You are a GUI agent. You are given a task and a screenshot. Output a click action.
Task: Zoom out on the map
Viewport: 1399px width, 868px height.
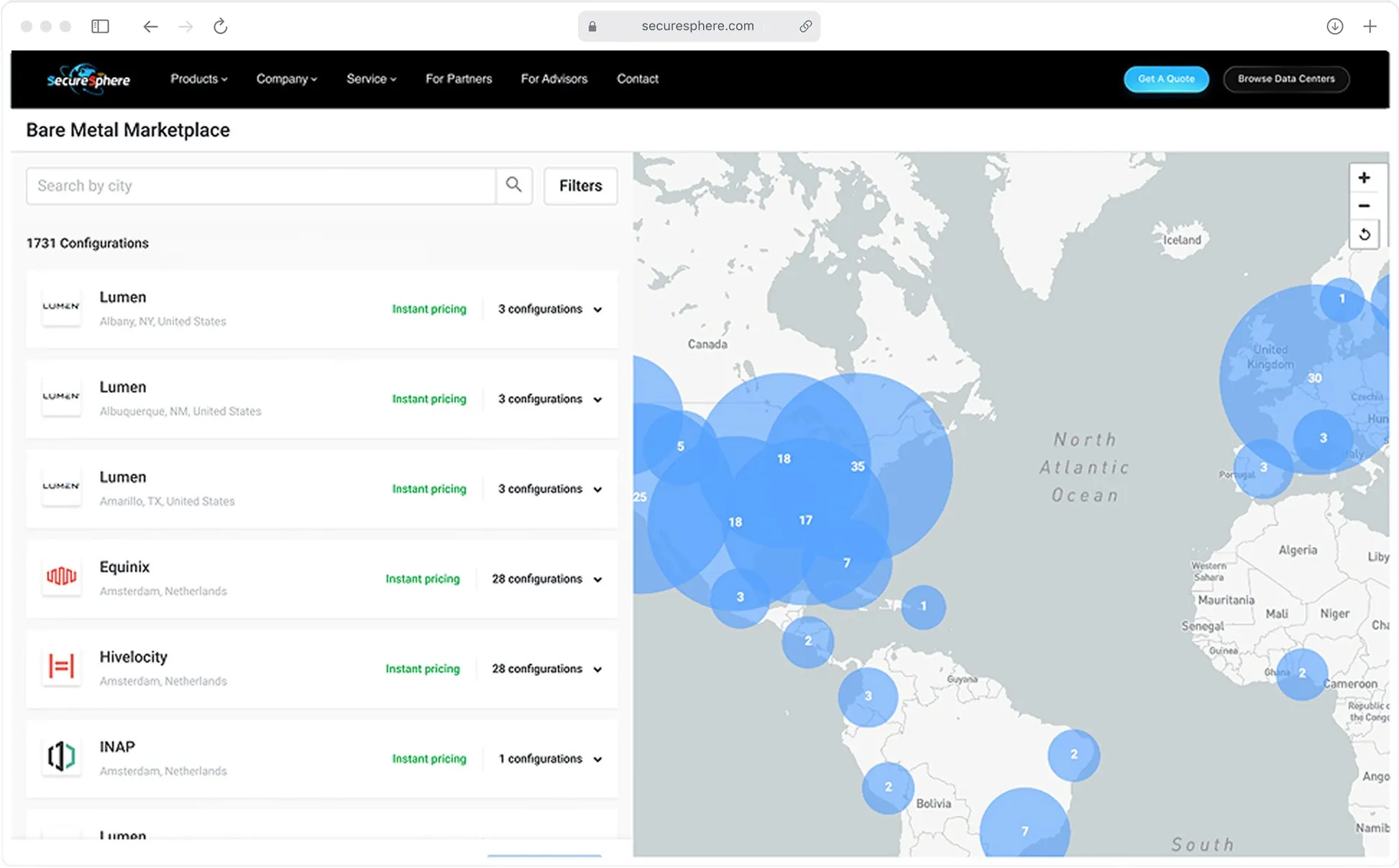1364,206
